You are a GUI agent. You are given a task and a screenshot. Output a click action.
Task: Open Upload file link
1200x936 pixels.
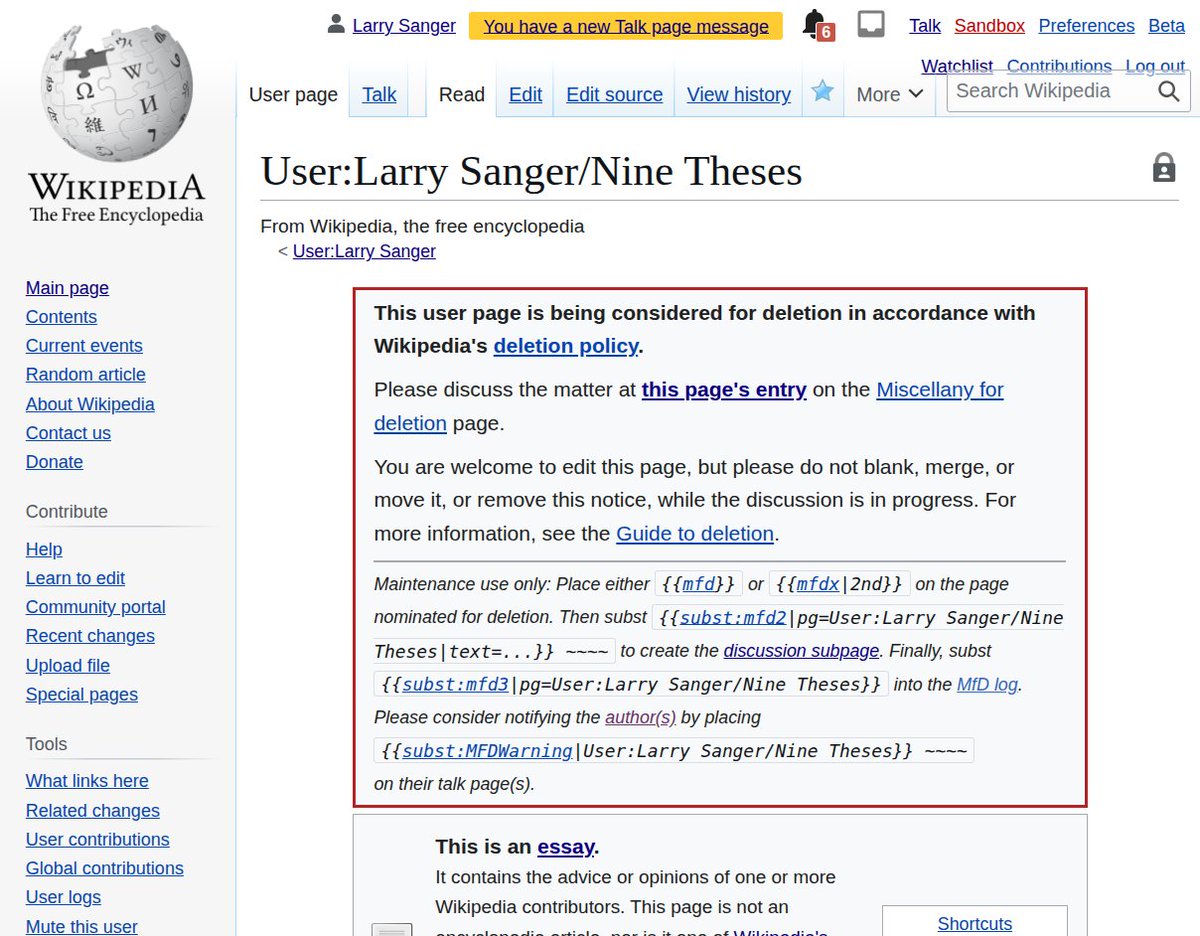click(x=67, y=666)
